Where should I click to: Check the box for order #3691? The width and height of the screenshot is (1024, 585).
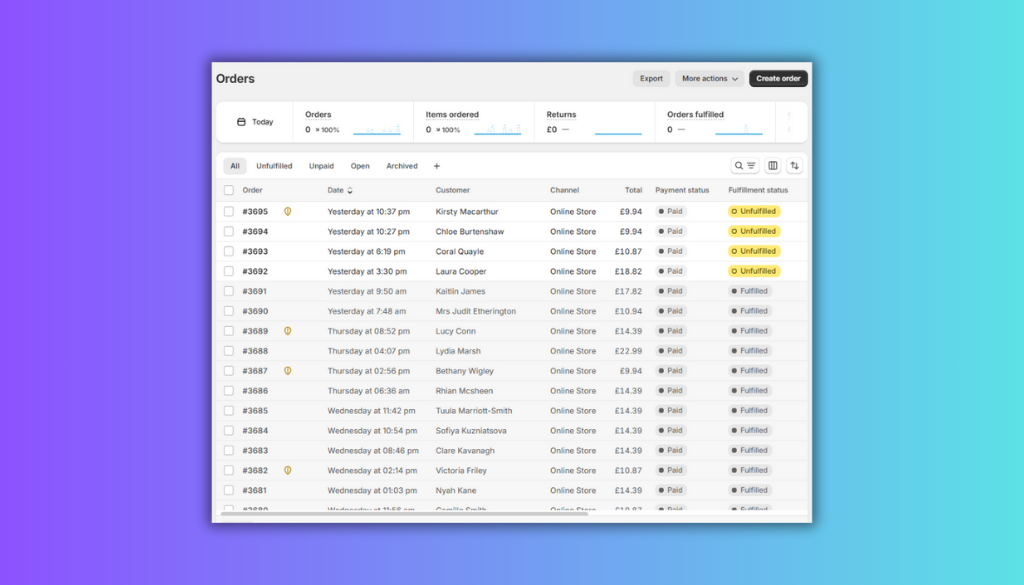(229, 291)
